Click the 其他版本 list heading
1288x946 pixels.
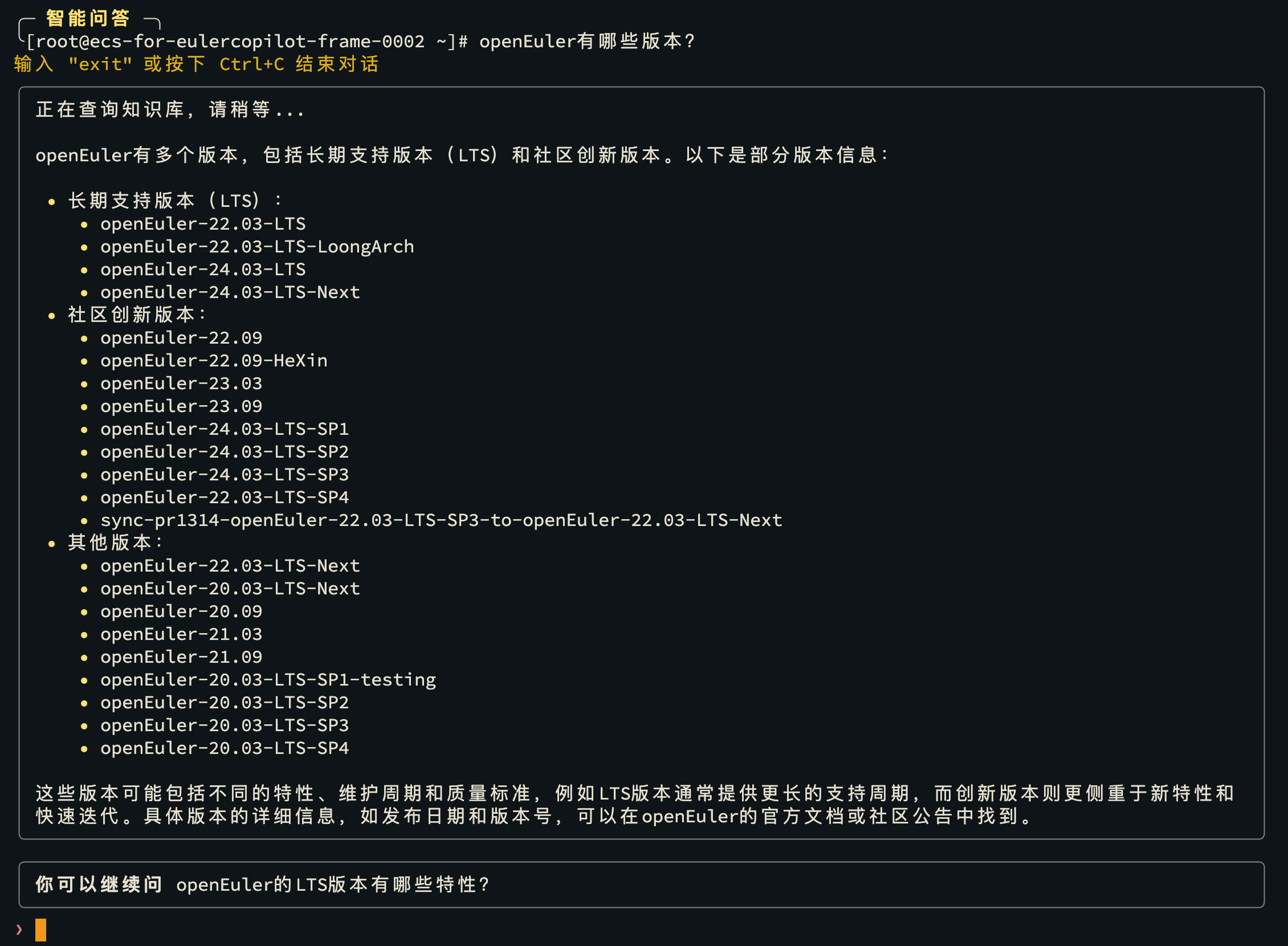[116, 543]
